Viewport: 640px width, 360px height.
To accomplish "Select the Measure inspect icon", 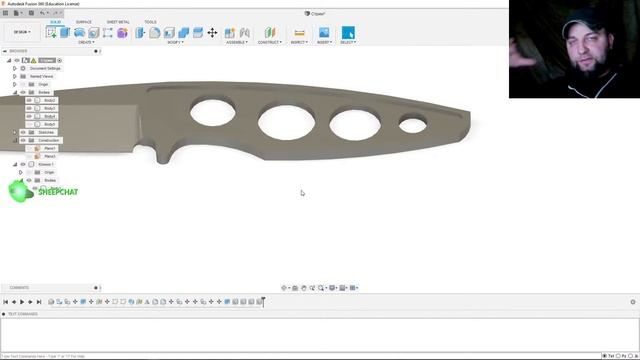I will click(x=299, y=33).
